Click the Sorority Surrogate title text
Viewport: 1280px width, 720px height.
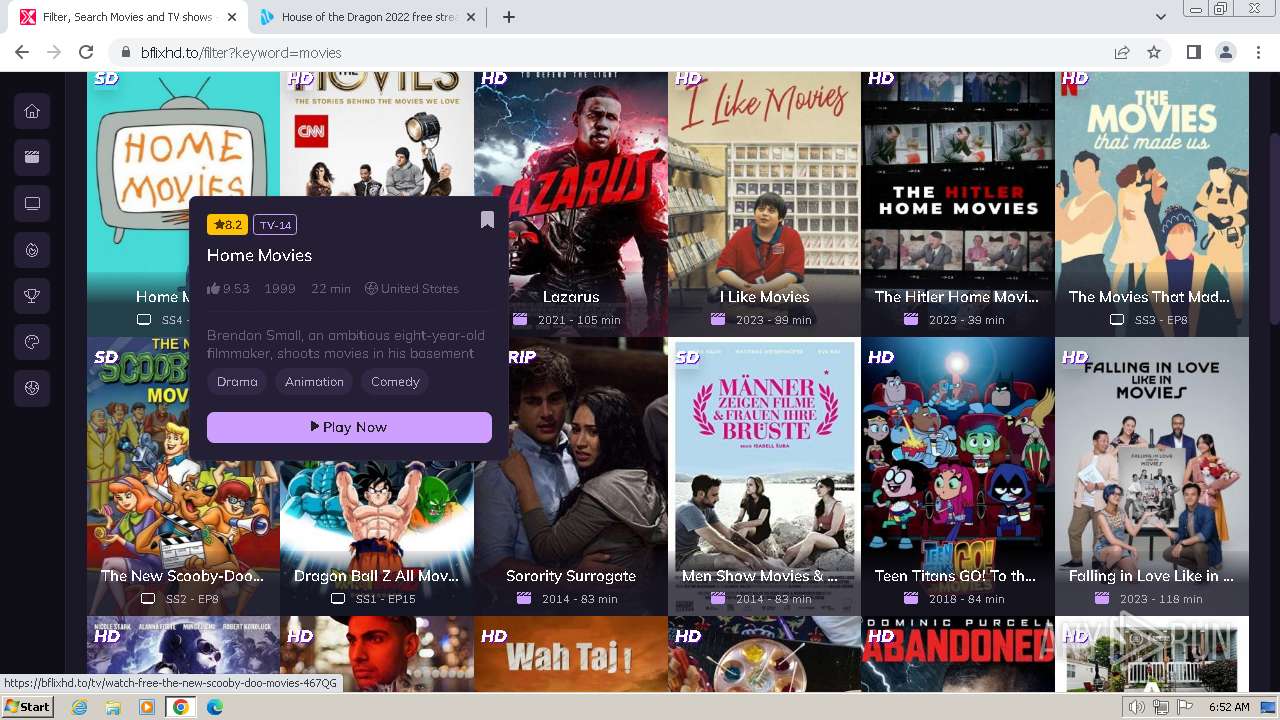(x=571, y=576)
